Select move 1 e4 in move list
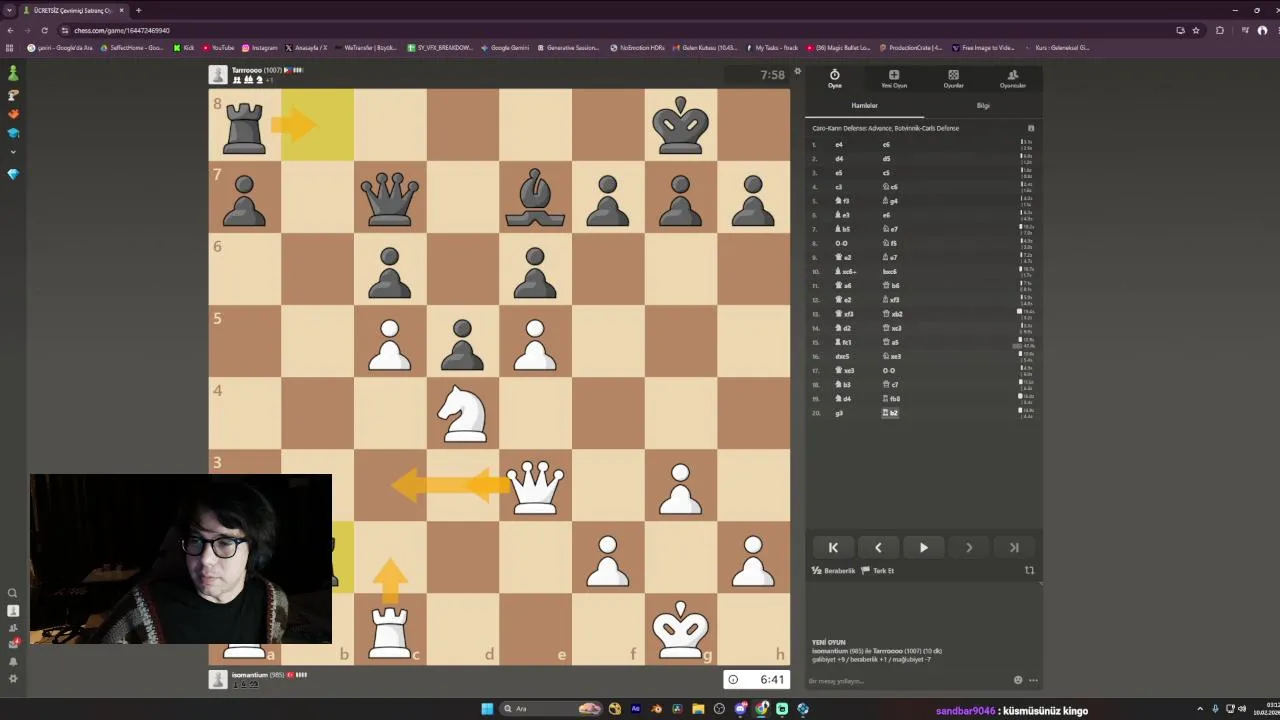This screenshot has height=720, width=1280. tap(839, 144)
